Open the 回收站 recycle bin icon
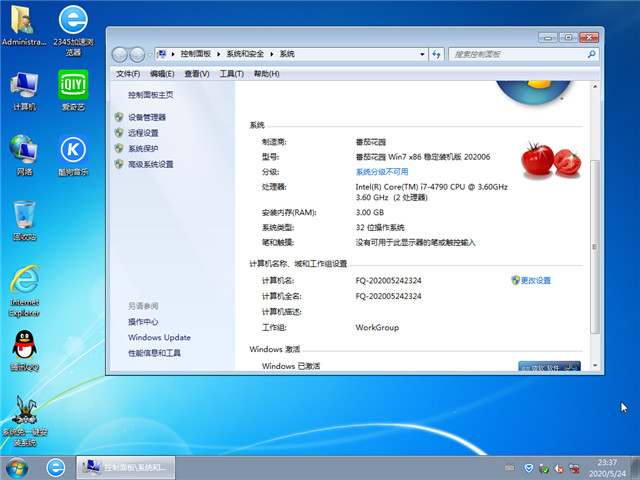Image resolution: width=640 pixels, height=480 pixels. pyautogui.click(x=24, y=220)
